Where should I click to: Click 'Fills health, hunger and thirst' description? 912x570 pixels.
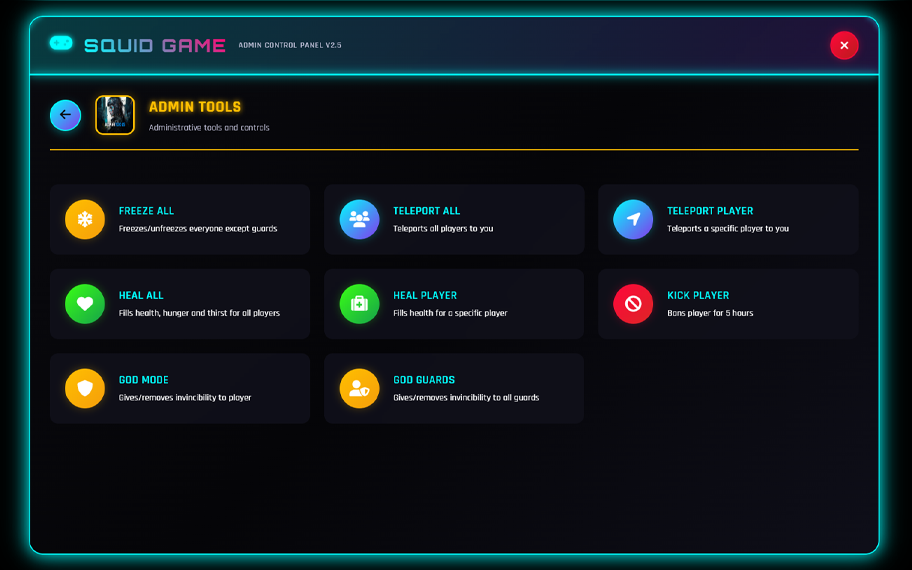(200, 313)
